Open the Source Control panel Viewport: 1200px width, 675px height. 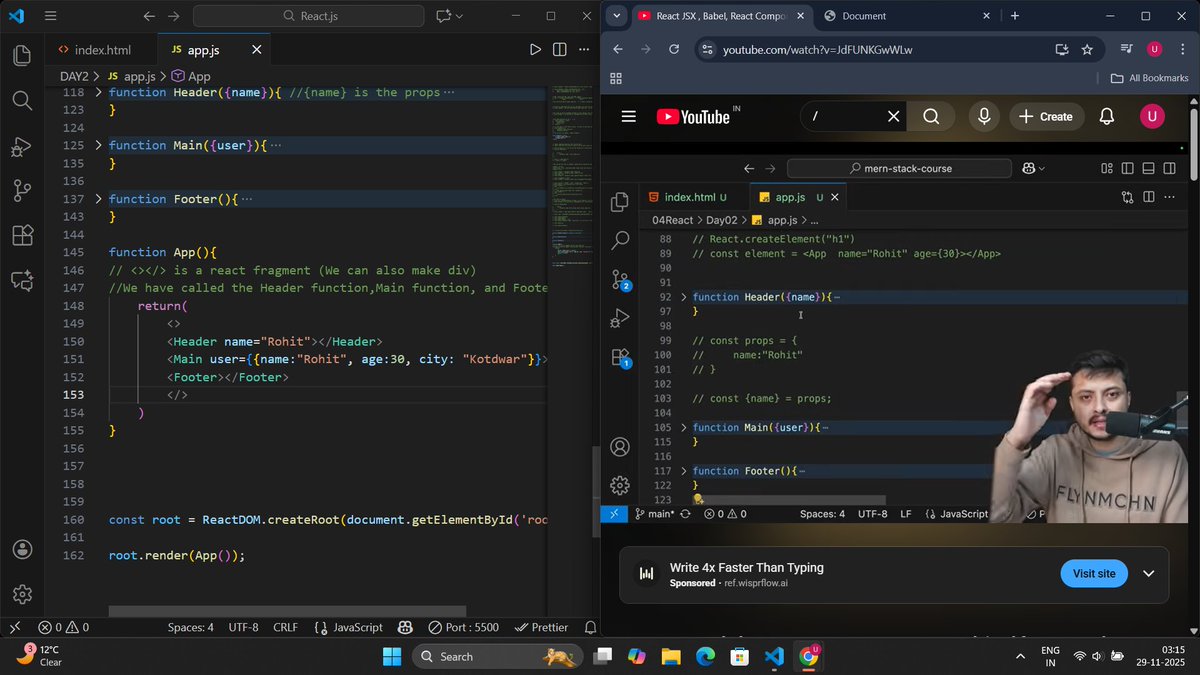21,188
